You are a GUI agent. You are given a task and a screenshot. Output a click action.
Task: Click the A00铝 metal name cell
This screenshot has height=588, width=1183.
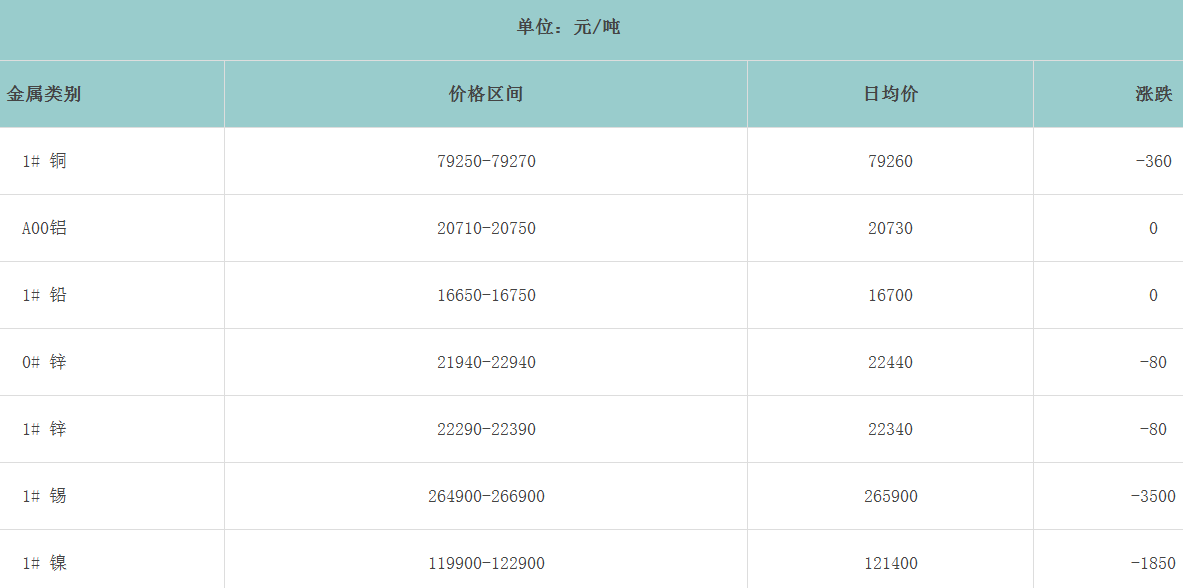point(44,228)
